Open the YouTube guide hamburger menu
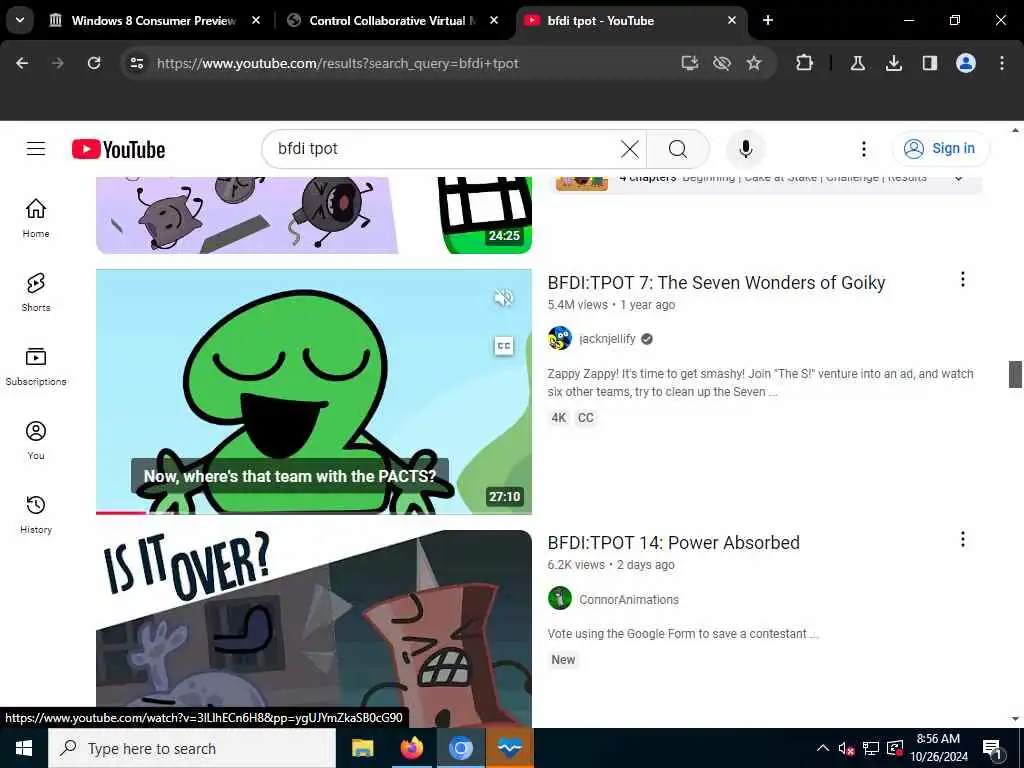This screenshot has height=768, width=1024. [36, 149]
